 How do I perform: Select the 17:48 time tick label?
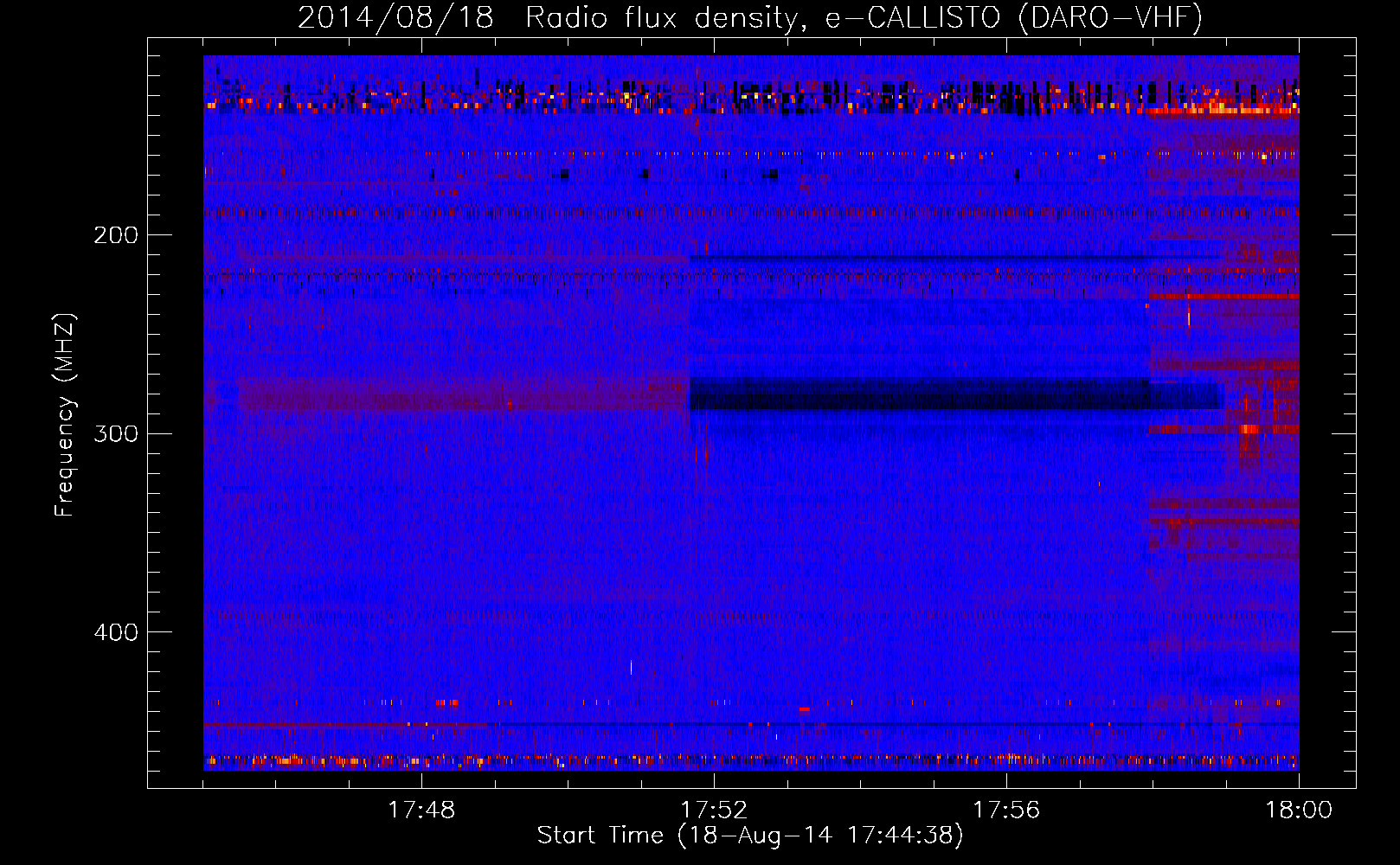click(x=421, y=811)
